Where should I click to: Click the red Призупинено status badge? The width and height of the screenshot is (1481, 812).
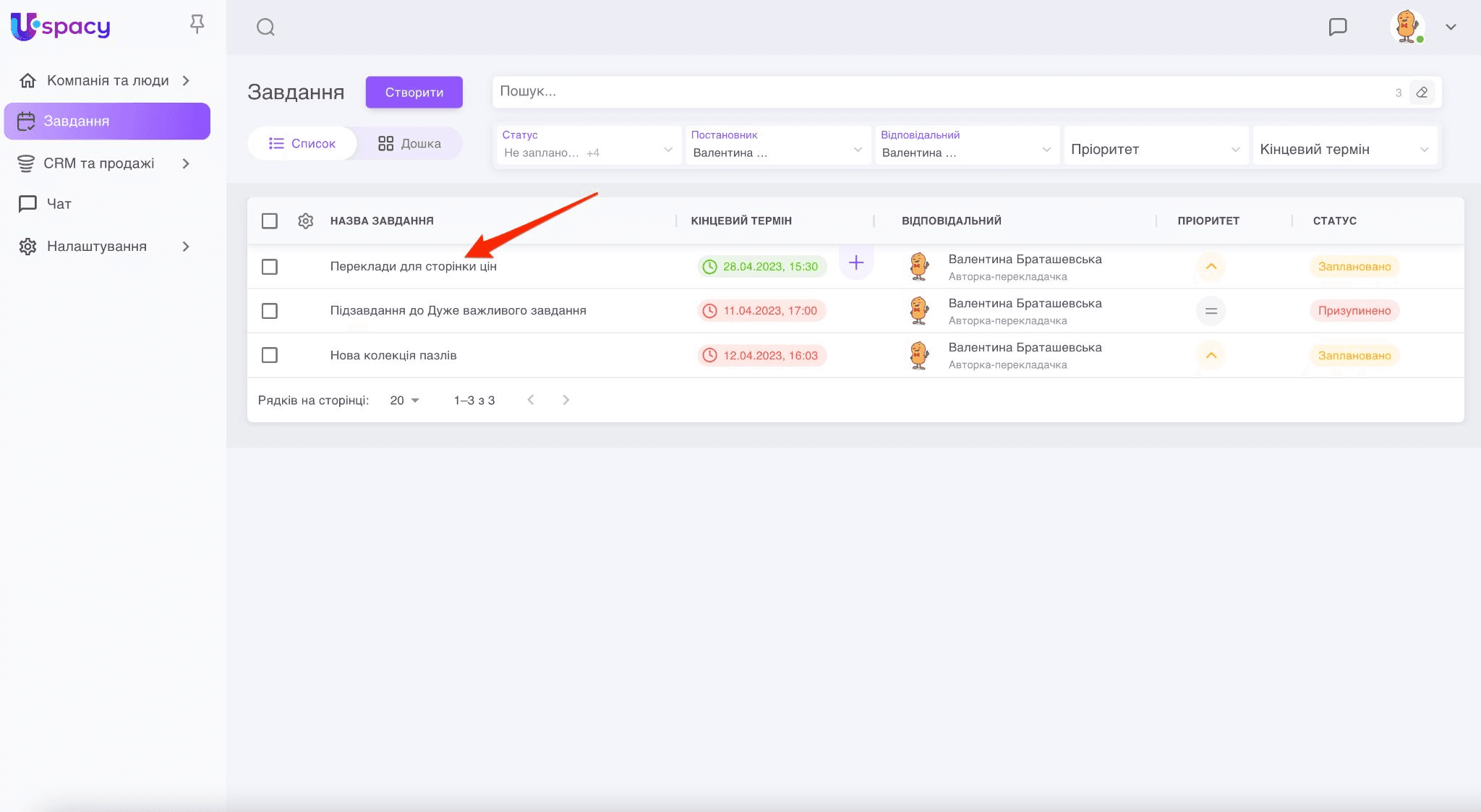tap(1354, 311)
